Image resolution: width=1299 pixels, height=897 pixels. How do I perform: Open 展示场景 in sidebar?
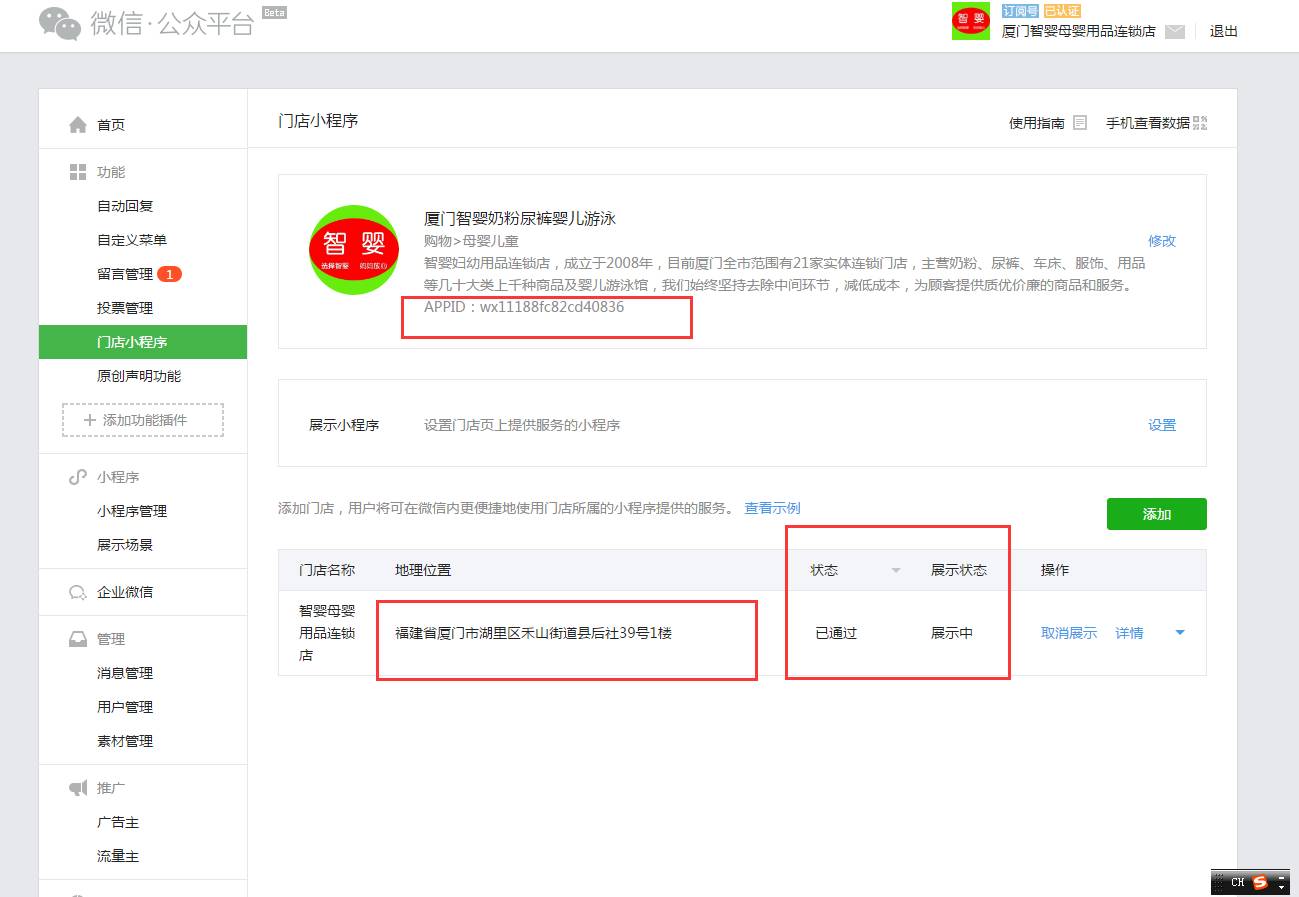(125, 545)
